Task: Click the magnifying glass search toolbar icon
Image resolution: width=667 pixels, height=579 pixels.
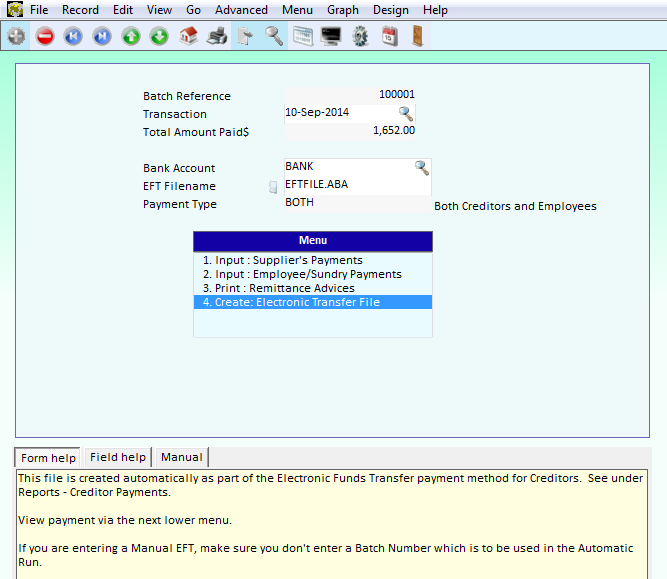Action: coord(274,36)
